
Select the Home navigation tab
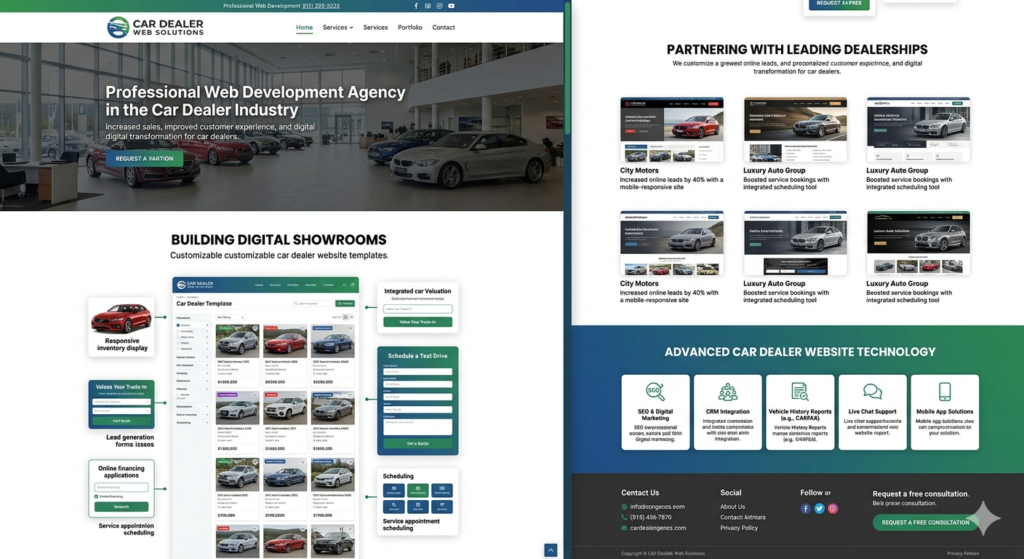point(304,28)
